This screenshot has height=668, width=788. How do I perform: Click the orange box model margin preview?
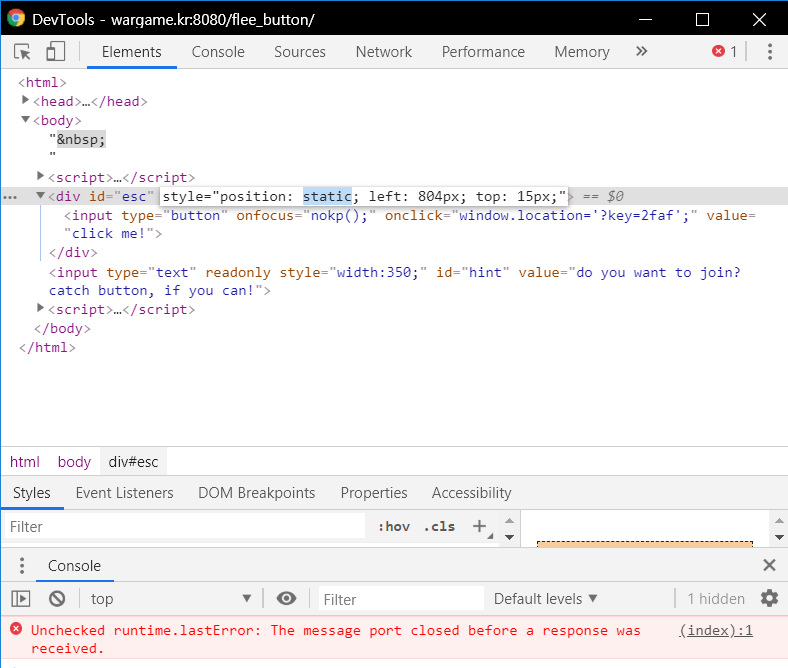(x=645, y=544)
